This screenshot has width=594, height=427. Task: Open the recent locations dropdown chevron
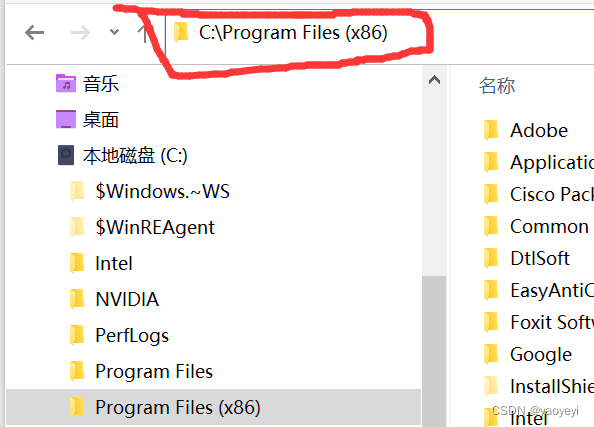tap(114, 32)
